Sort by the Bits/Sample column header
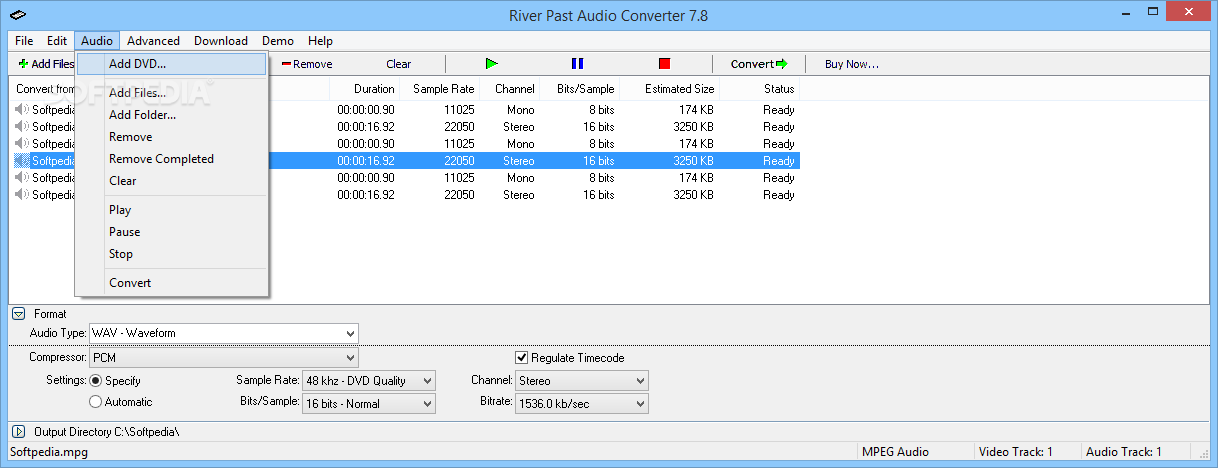1218x468 pixels. tap(579, 89)
